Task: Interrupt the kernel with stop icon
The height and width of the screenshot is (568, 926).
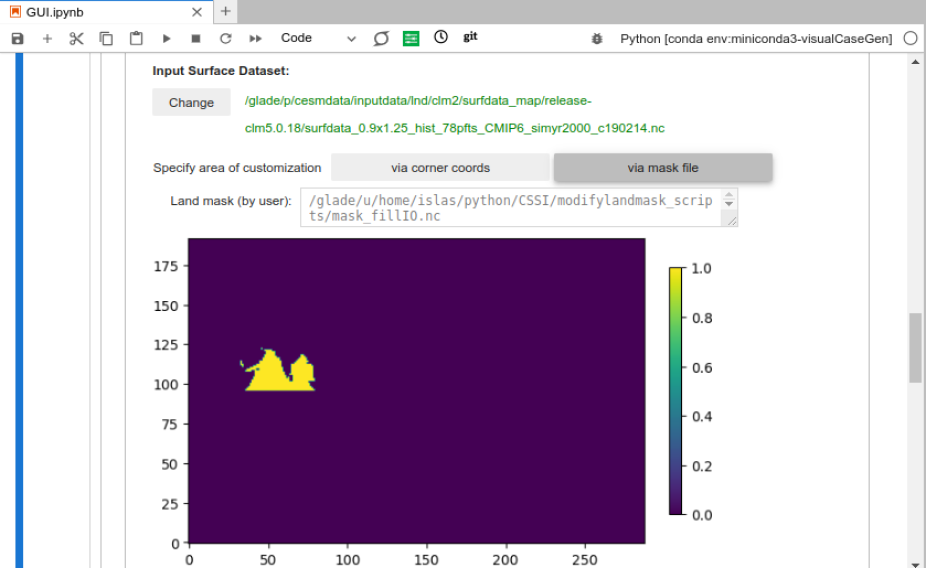Action: pyautogui.click(x=196, y=38)
